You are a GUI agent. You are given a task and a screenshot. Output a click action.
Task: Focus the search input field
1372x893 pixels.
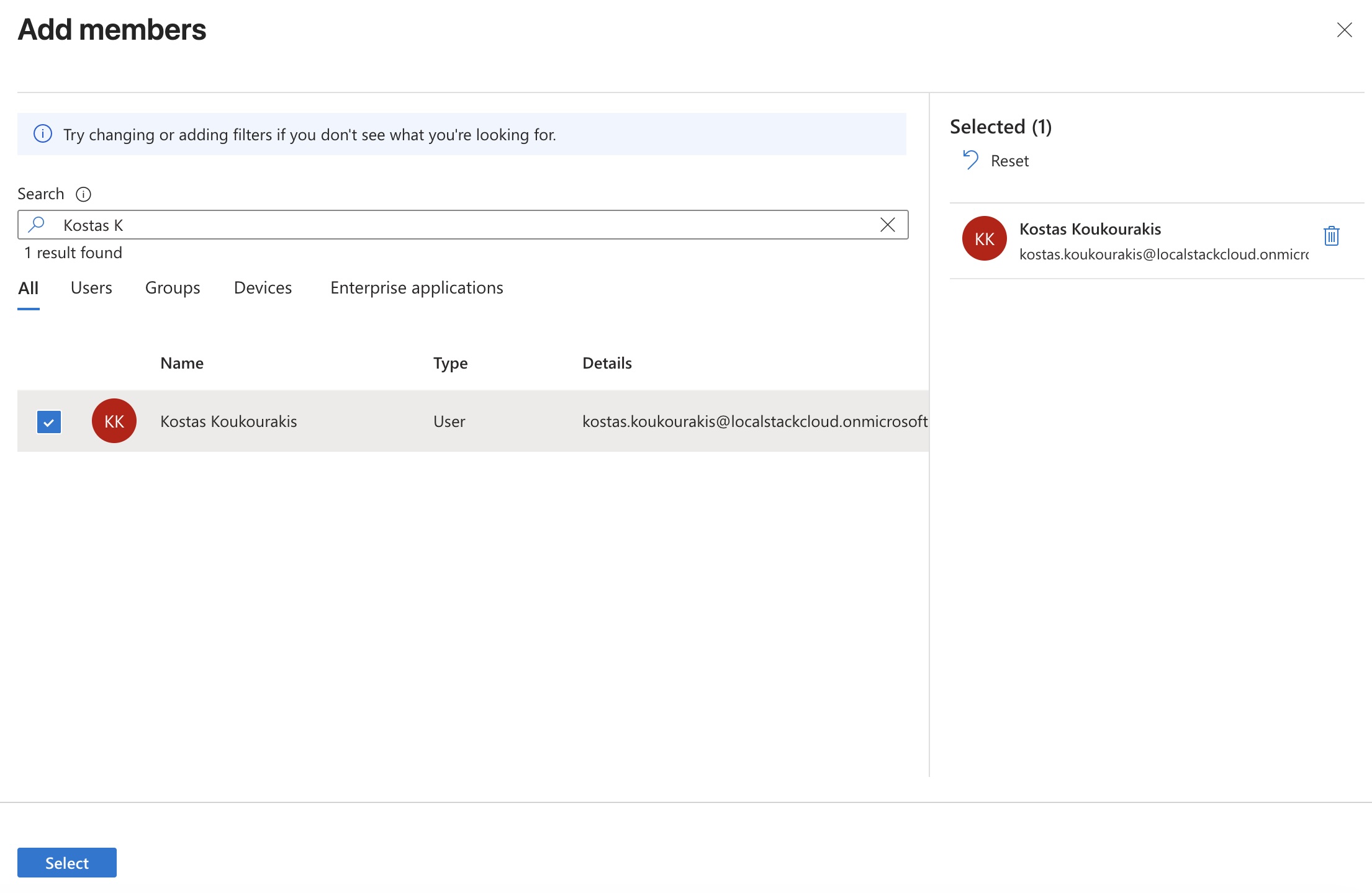[463, 225]
